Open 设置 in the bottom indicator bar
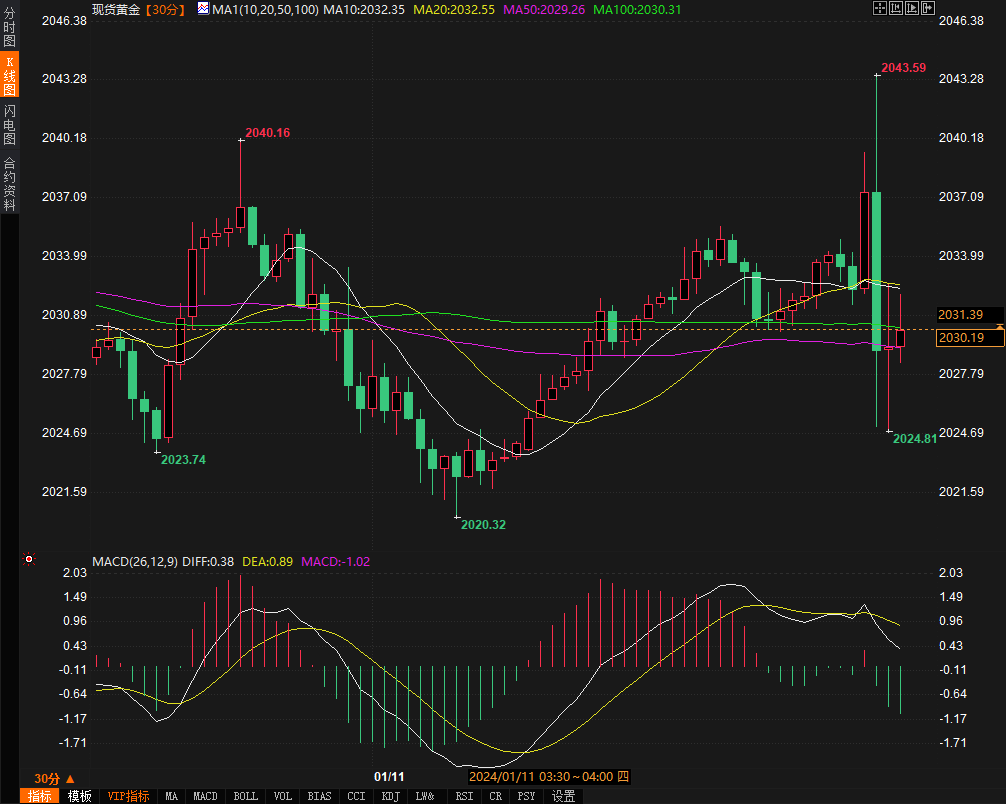 pyautogui.click(x=563, y=796)
